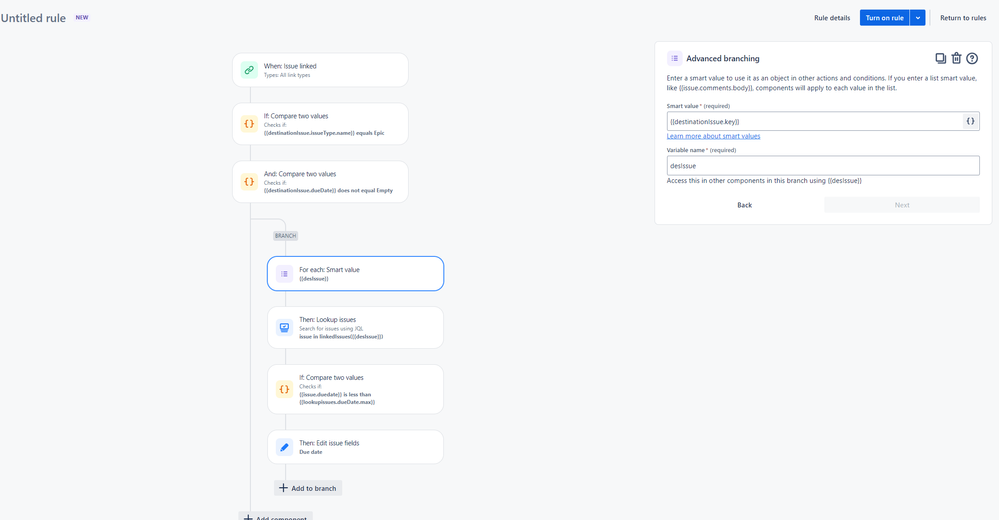Click the Advanced branching header list icon
Viewport: 999px width, 520px height.
674,58
